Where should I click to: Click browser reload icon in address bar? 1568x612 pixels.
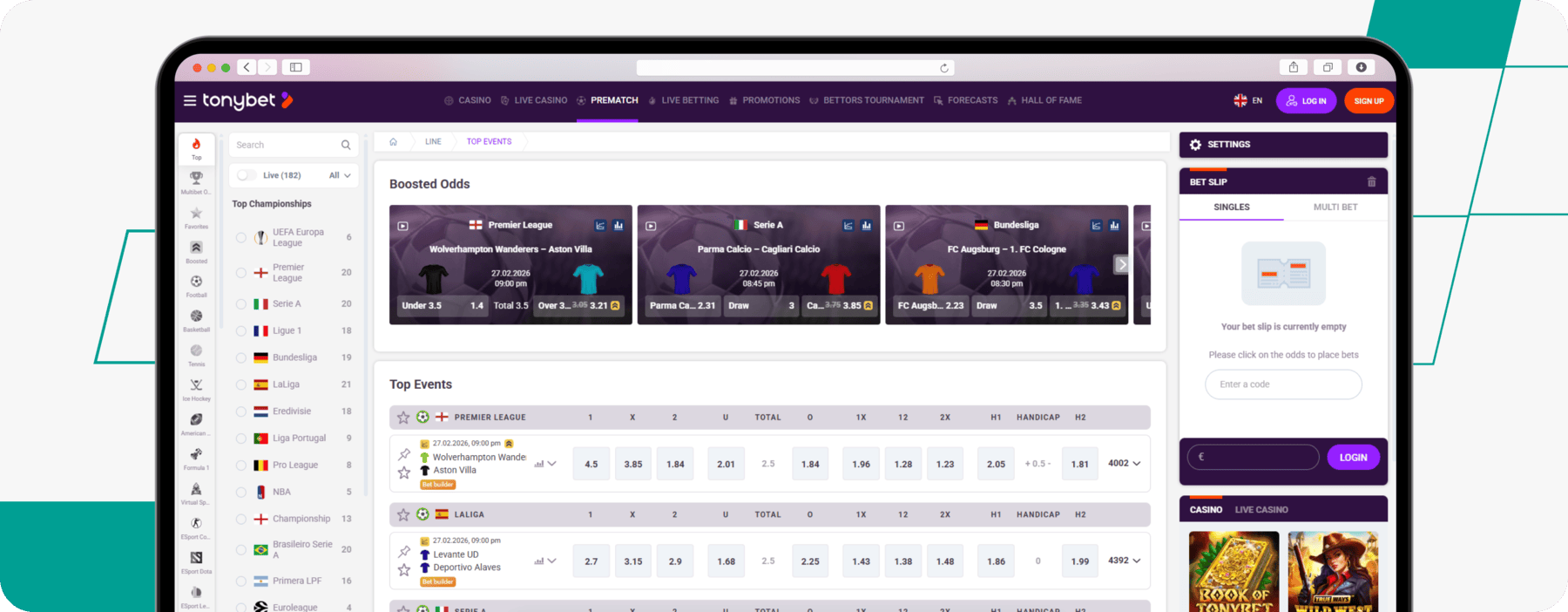click(944, 68)
